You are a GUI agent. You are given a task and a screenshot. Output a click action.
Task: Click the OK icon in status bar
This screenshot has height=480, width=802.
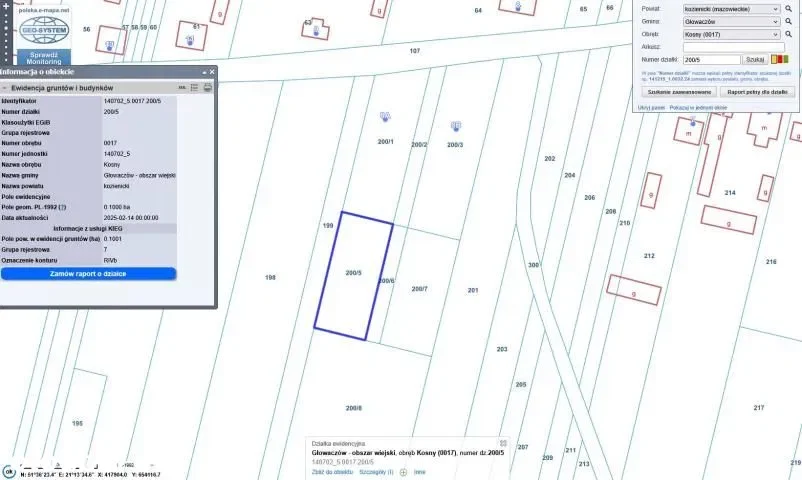coord(8,471)
